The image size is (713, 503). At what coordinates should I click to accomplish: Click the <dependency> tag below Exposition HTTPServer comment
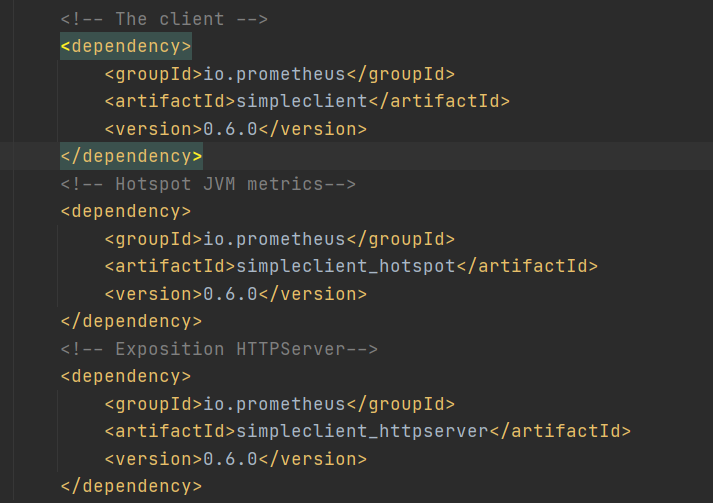point(126,377)
